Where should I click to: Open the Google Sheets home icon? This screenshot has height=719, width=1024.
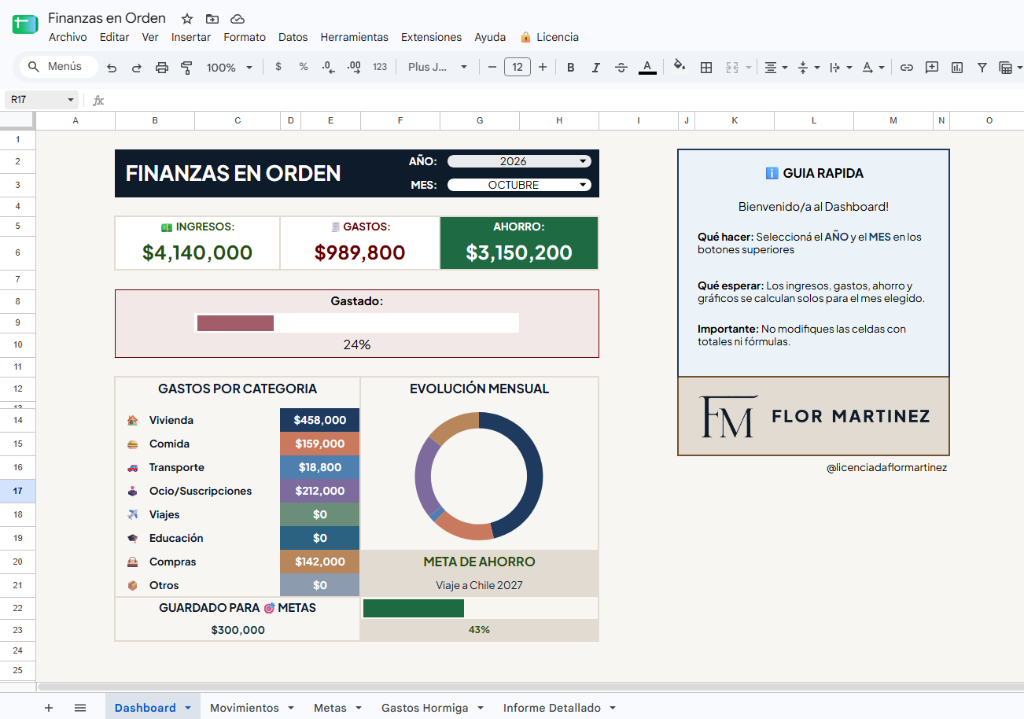[25, 25]
